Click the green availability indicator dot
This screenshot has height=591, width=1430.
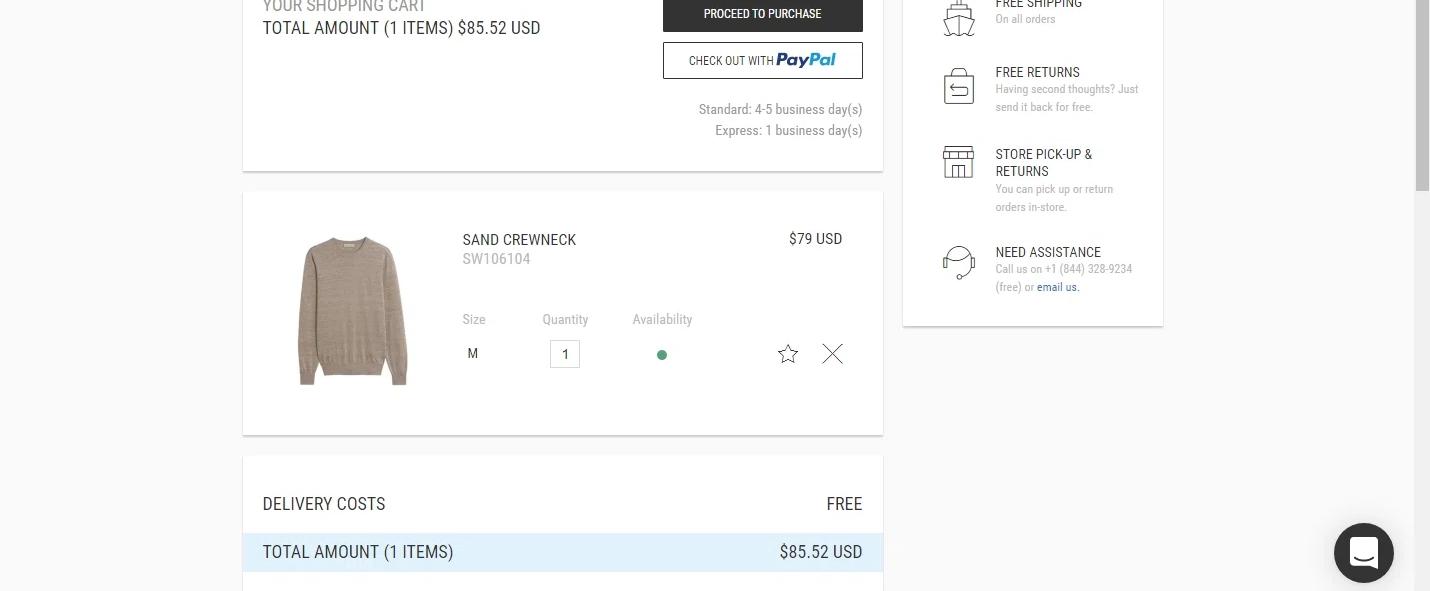tap(661, 355)
